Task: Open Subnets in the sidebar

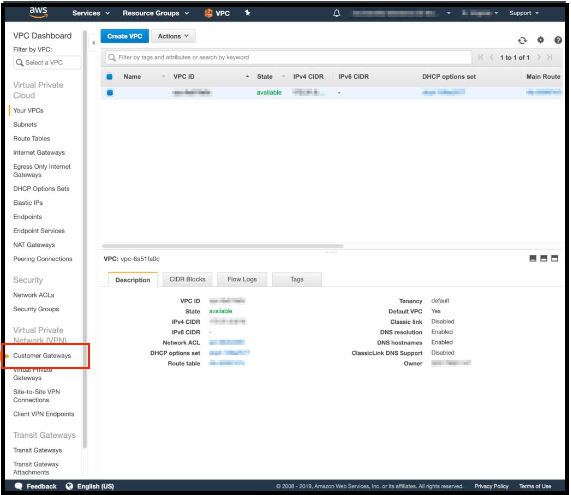Action: pos(25,125)
